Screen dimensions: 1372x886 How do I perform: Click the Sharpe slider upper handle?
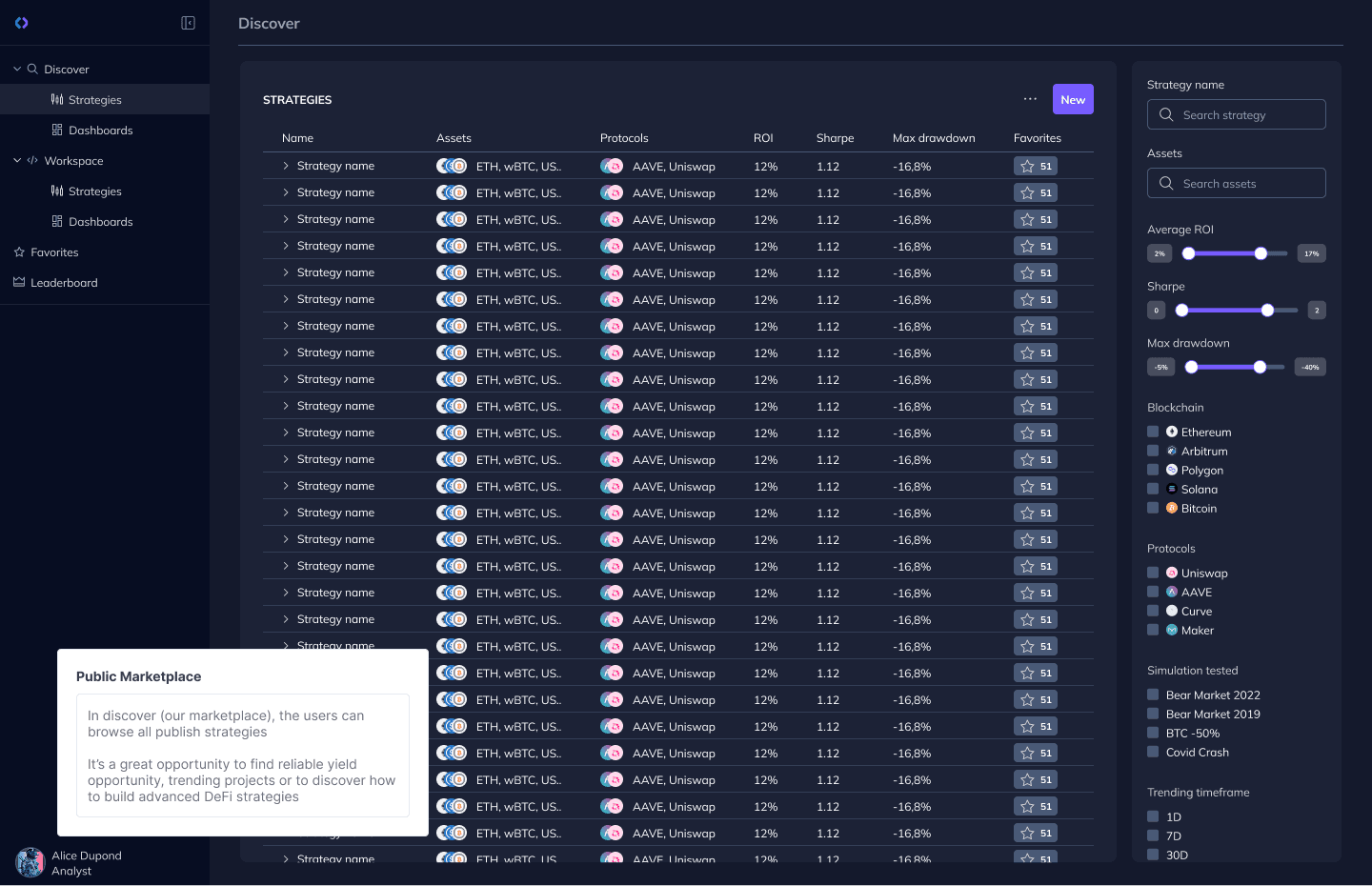[1267, 310]
